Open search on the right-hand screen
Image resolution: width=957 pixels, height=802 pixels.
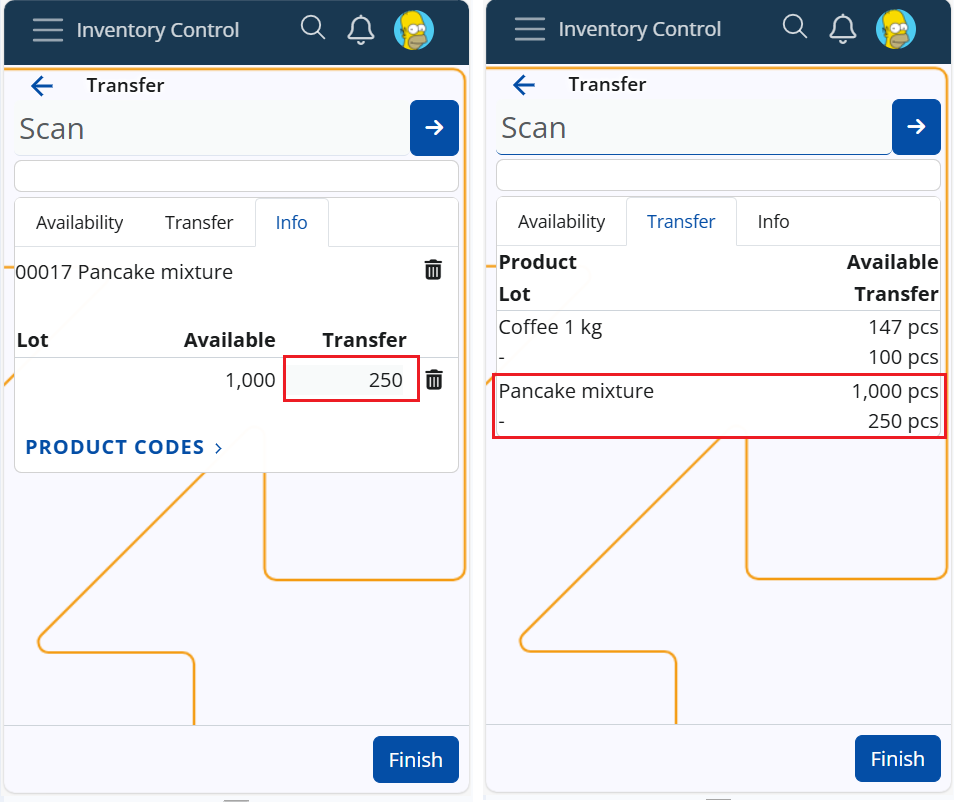point(795,28)
